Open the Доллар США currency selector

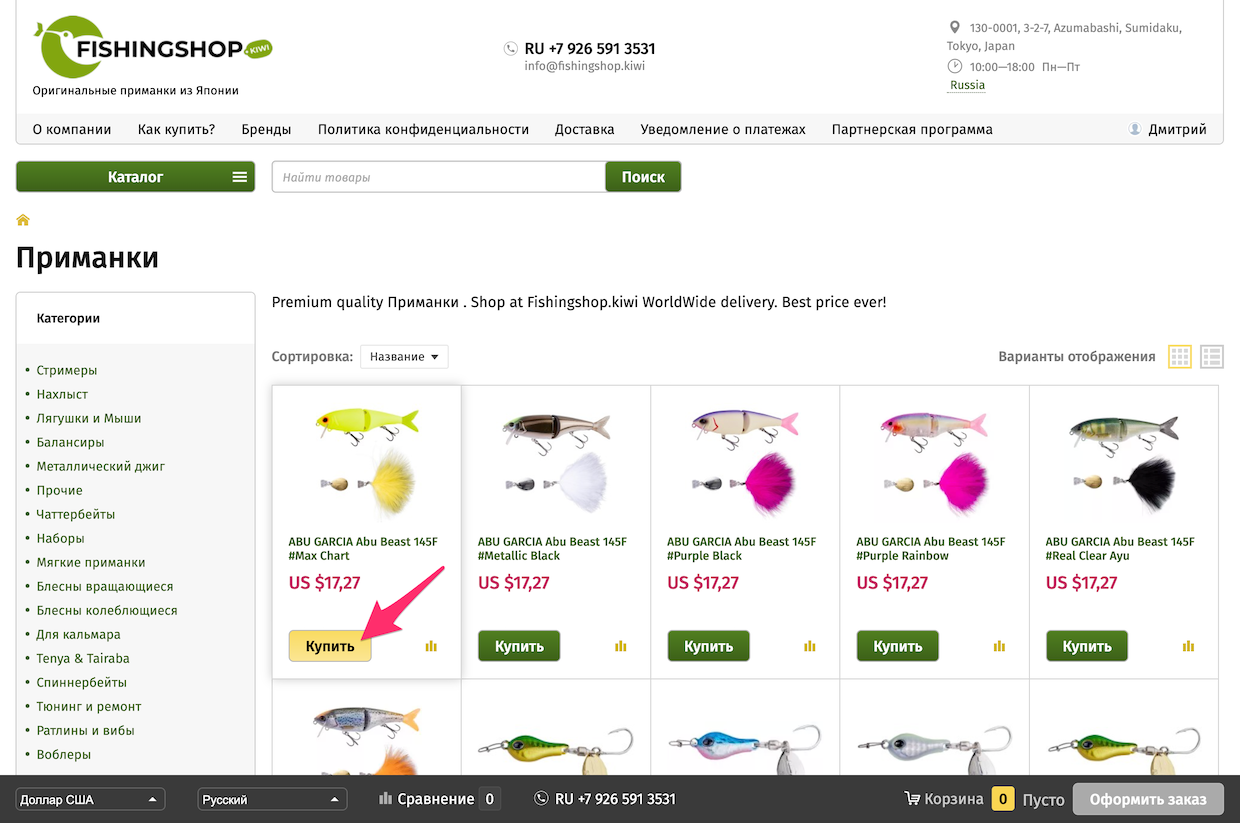click(91, 799)
